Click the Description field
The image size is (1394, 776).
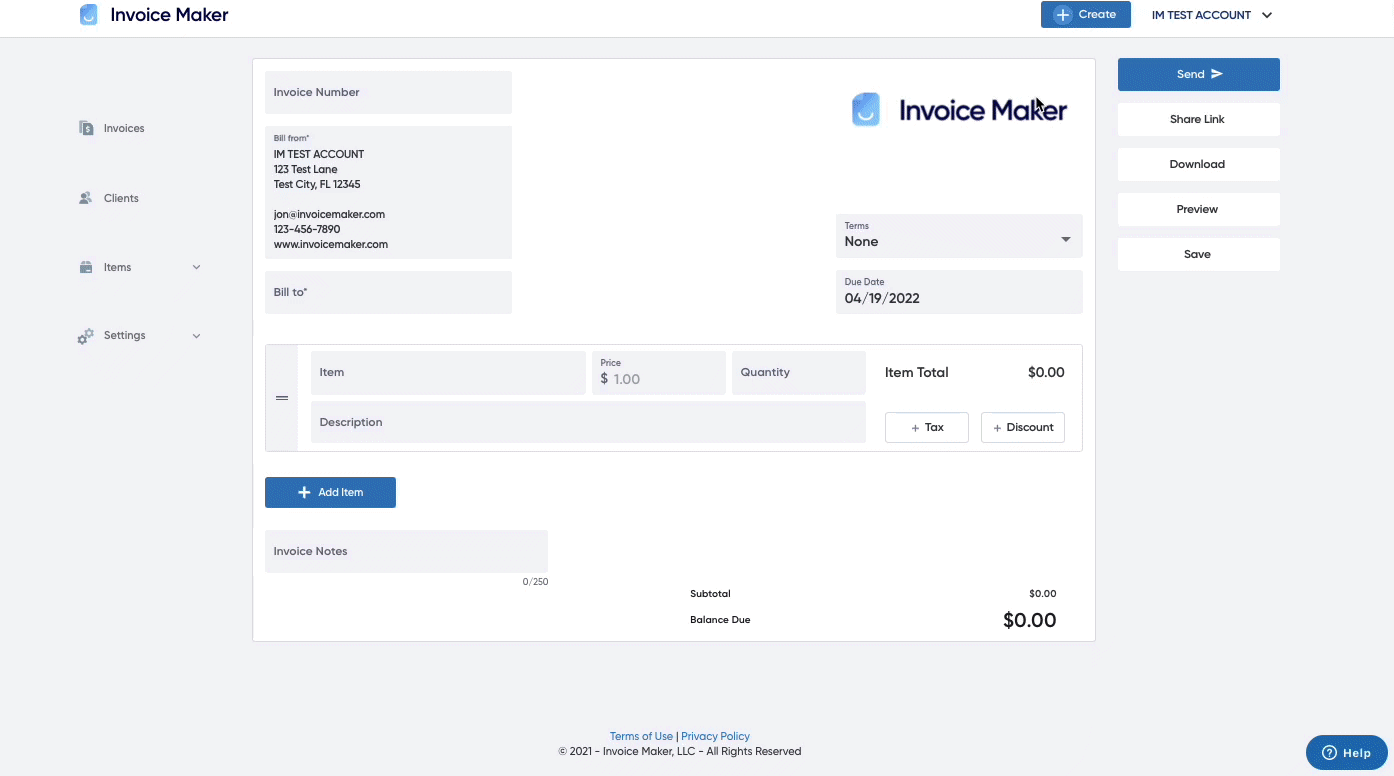tap(588, 422)
